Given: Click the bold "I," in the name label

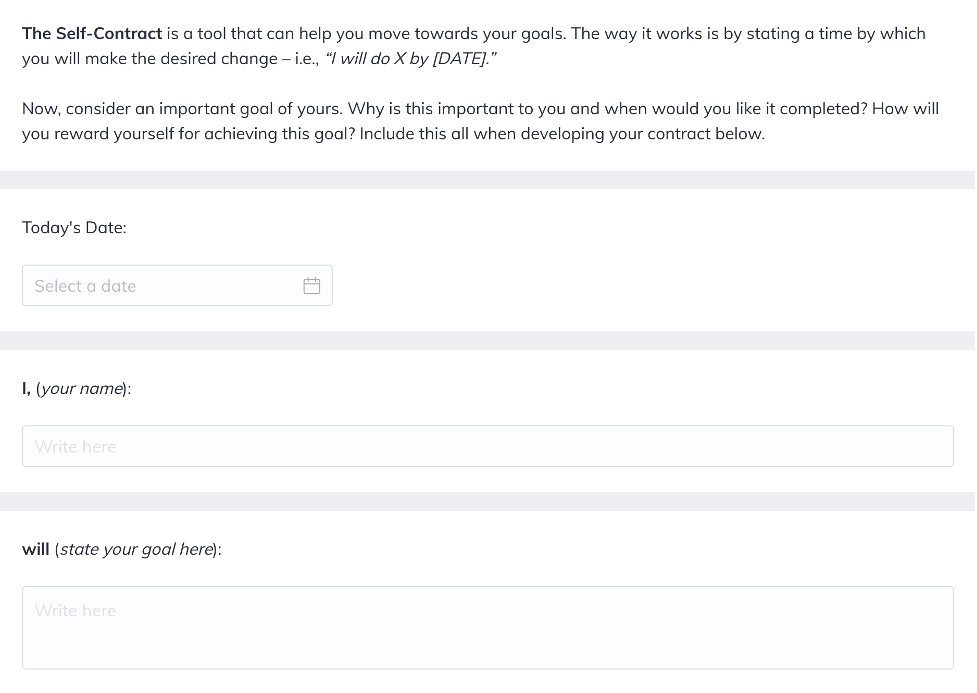Looking at the screenshot, I should coord(27,388).
